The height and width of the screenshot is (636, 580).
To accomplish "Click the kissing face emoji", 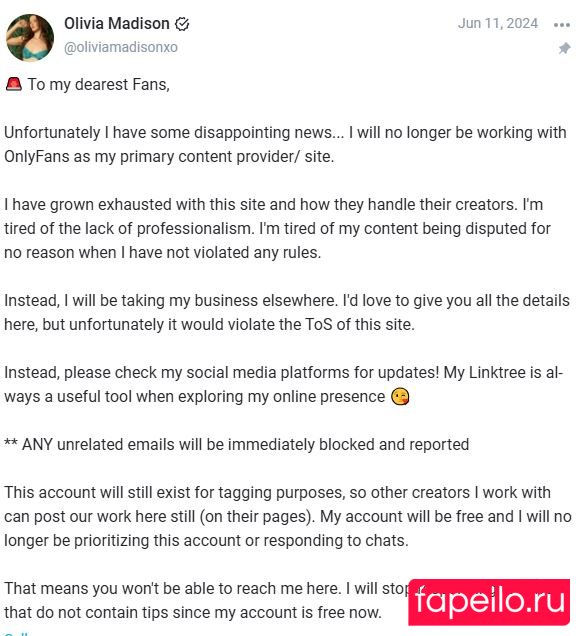I will coord(400,397).
